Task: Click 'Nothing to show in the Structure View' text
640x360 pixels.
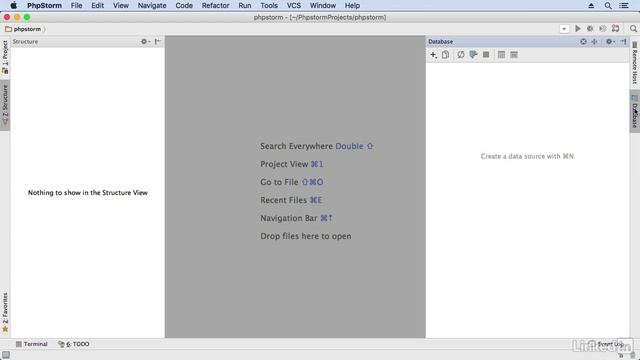Action: [88, 193]
